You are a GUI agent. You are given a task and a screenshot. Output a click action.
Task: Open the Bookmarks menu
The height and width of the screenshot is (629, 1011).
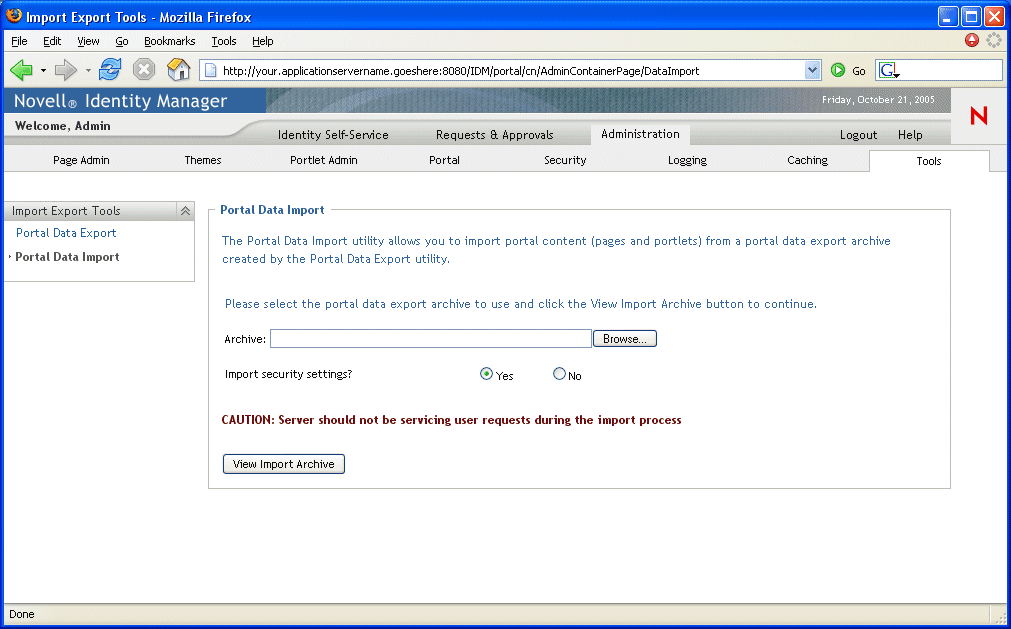[x=170, y=41]
